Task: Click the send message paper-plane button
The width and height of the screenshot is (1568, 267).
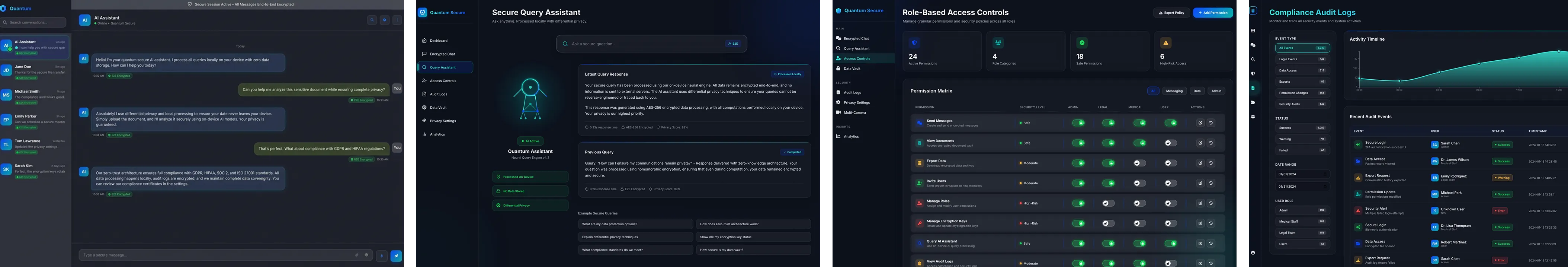Action: tap(396, 255)
